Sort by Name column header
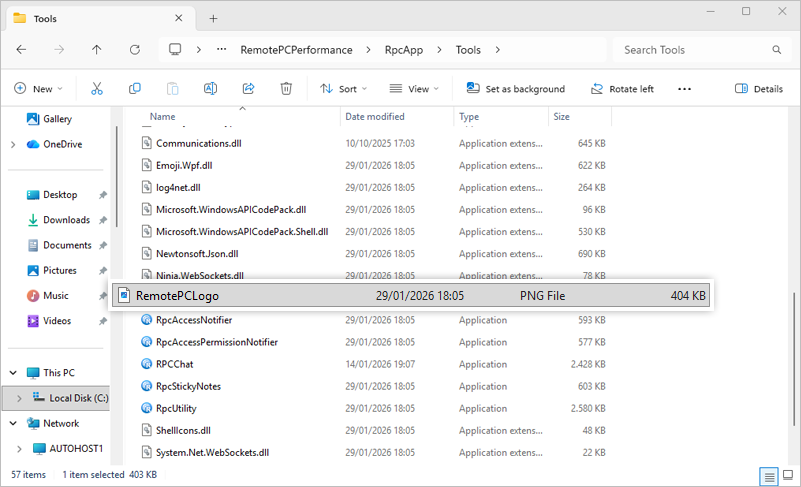This screenshot has height=487, width=801. (162, 117)
